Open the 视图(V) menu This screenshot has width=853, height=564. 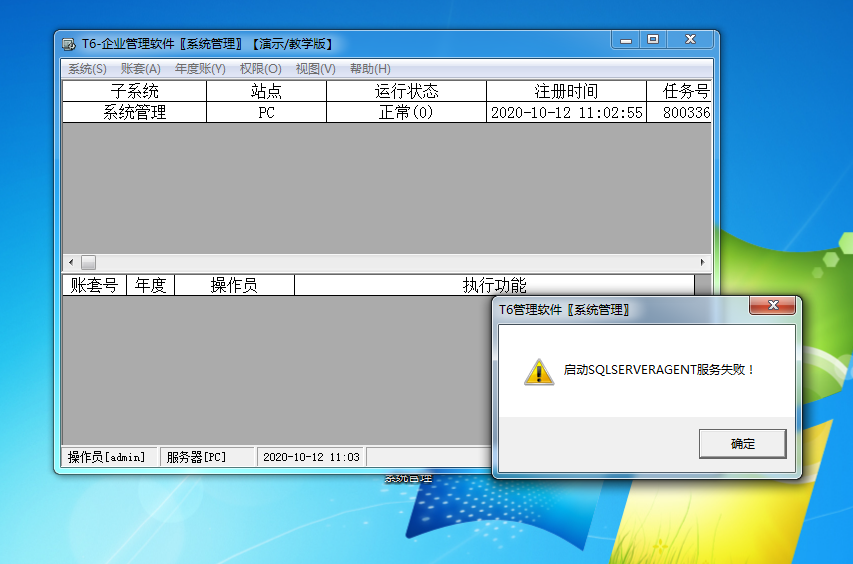click(x=315, y=69)
